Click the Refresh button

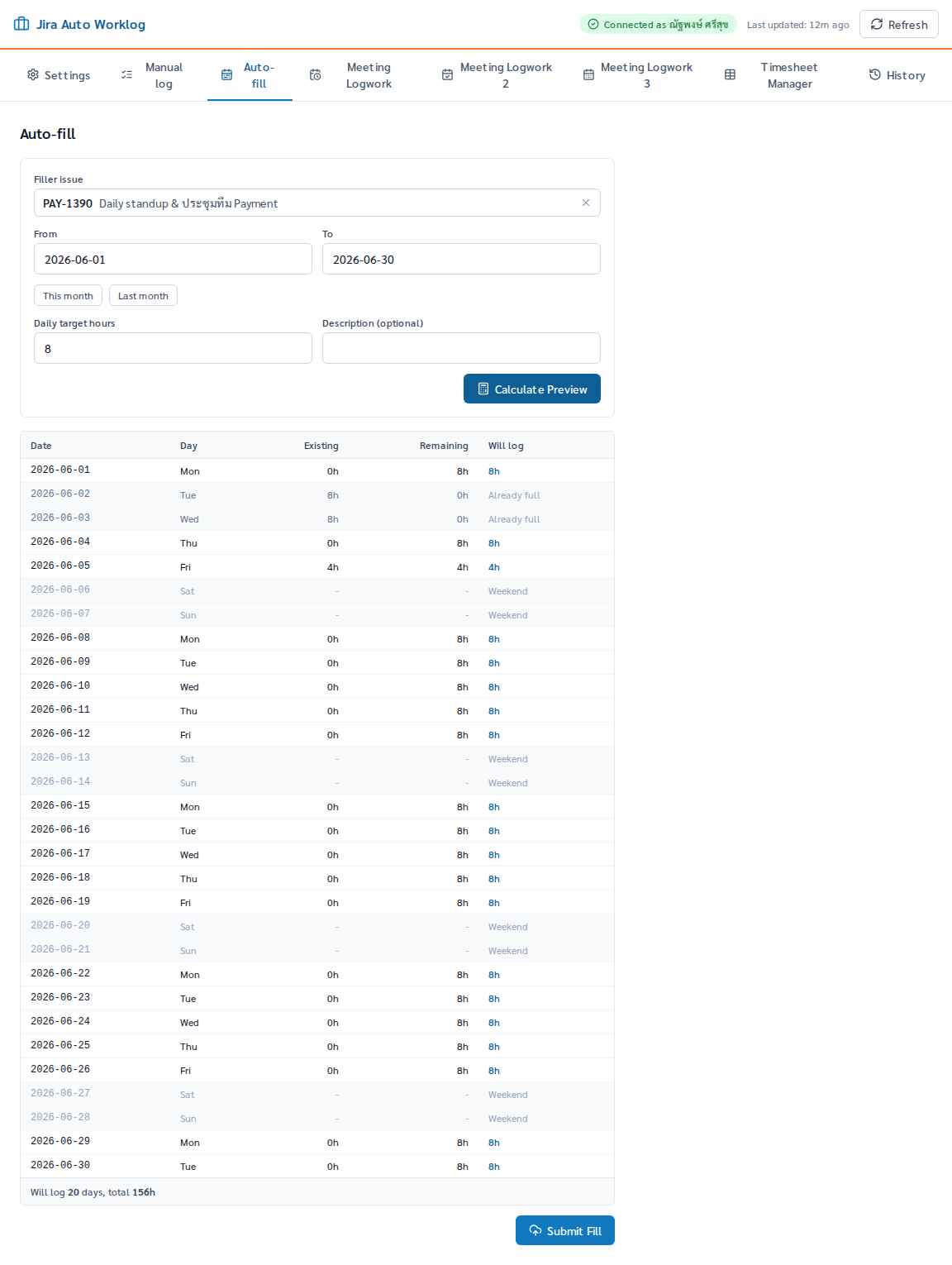(898, 24)
